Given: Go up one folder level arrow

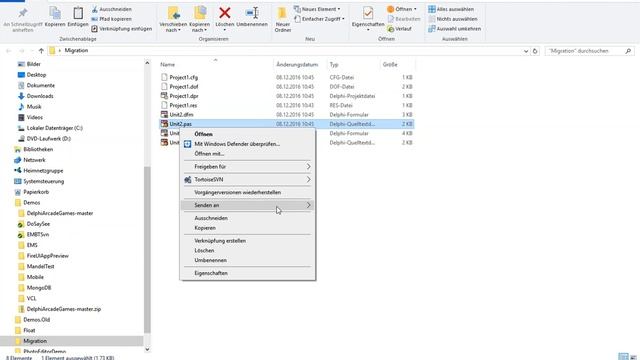Looking at the screenshot, I should tap(41, 51).
